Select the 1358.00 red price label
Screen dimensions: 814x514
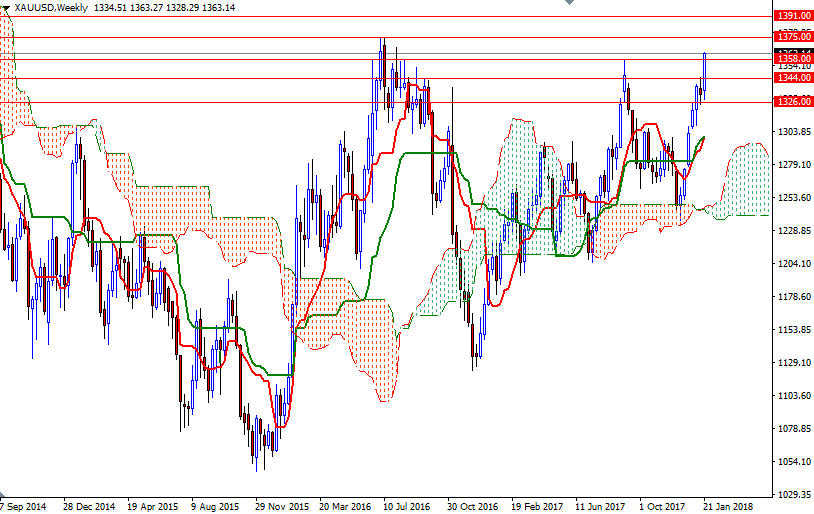pos(792,59)
